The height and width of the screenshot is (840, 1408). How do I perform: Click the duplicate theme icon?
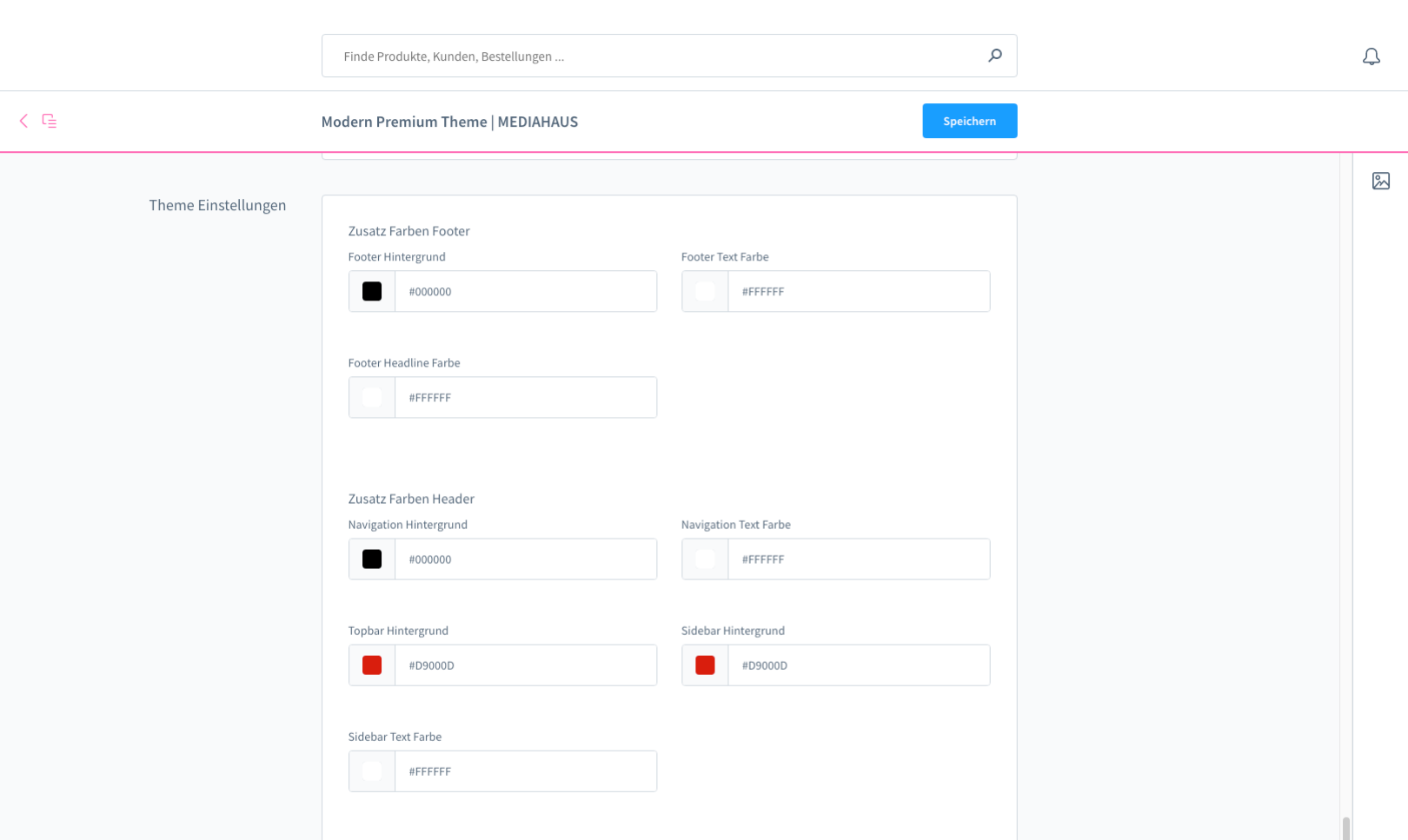pos(50,121)
